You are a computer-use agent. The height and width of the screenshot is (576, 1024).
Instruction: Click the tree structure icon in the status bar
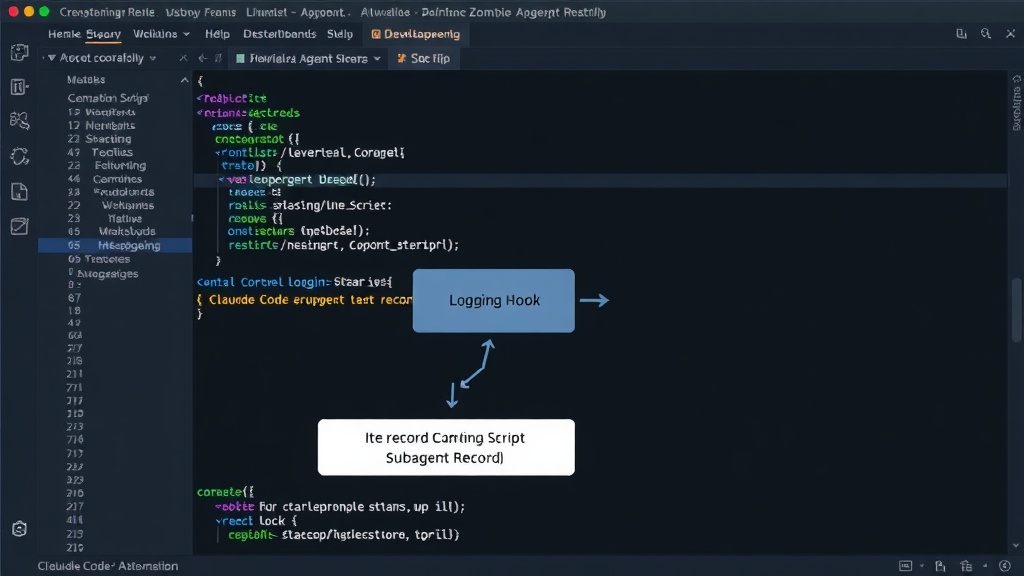coord(967,566)
